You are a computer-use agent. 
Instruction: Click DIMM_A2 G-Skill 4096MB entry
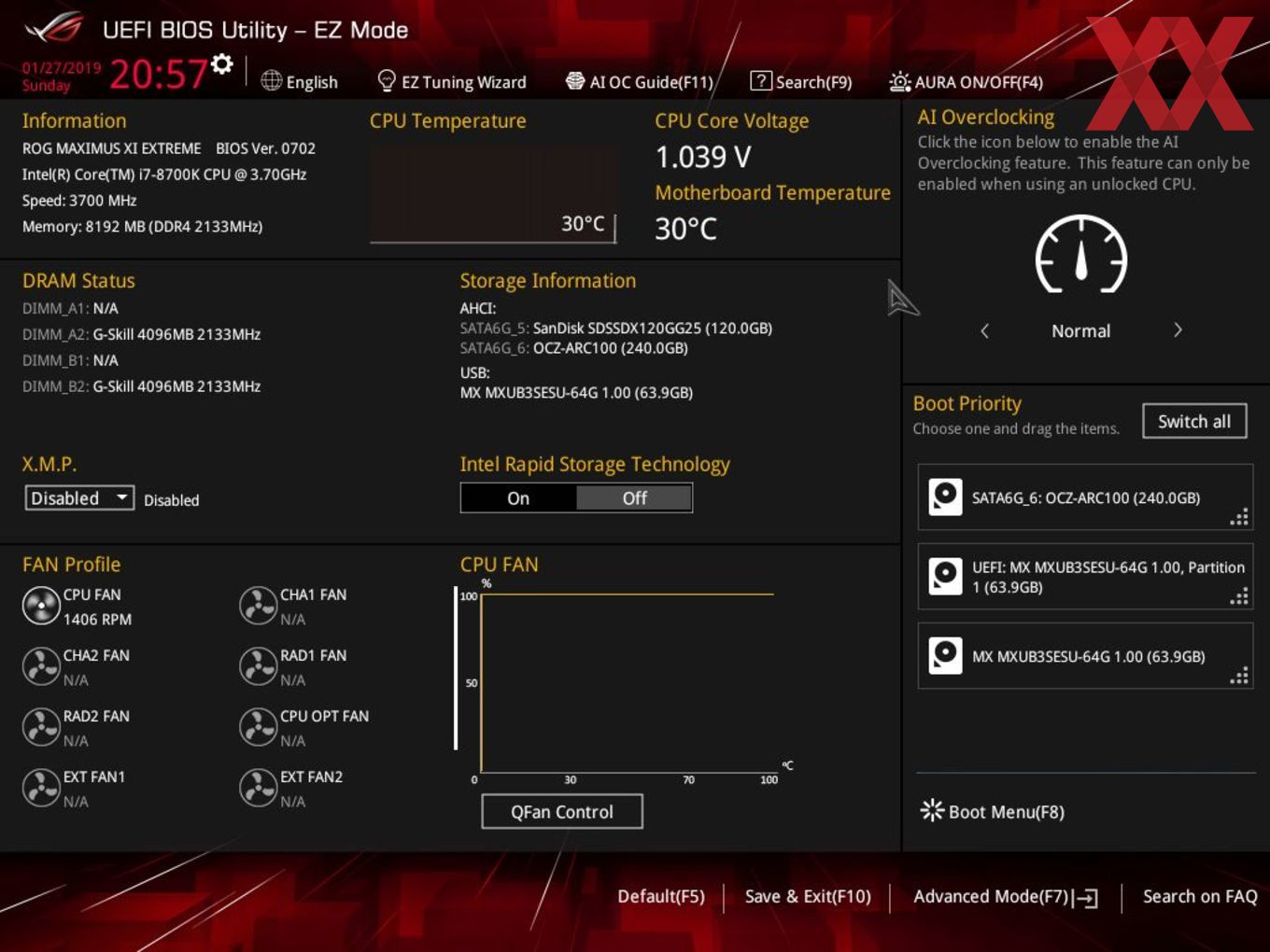pos(141,334)
